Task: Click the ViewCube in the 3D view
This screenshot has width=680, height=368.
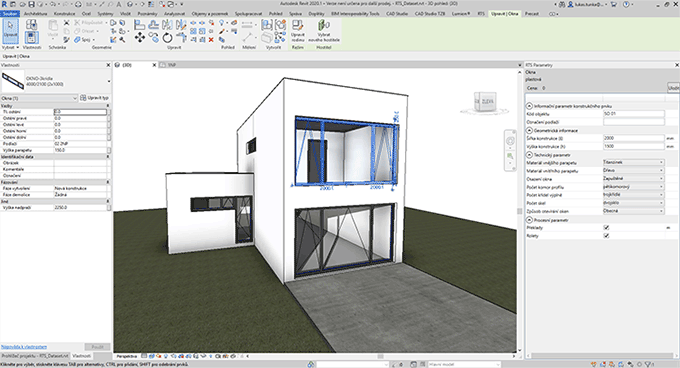Action: tap(484, 102)
